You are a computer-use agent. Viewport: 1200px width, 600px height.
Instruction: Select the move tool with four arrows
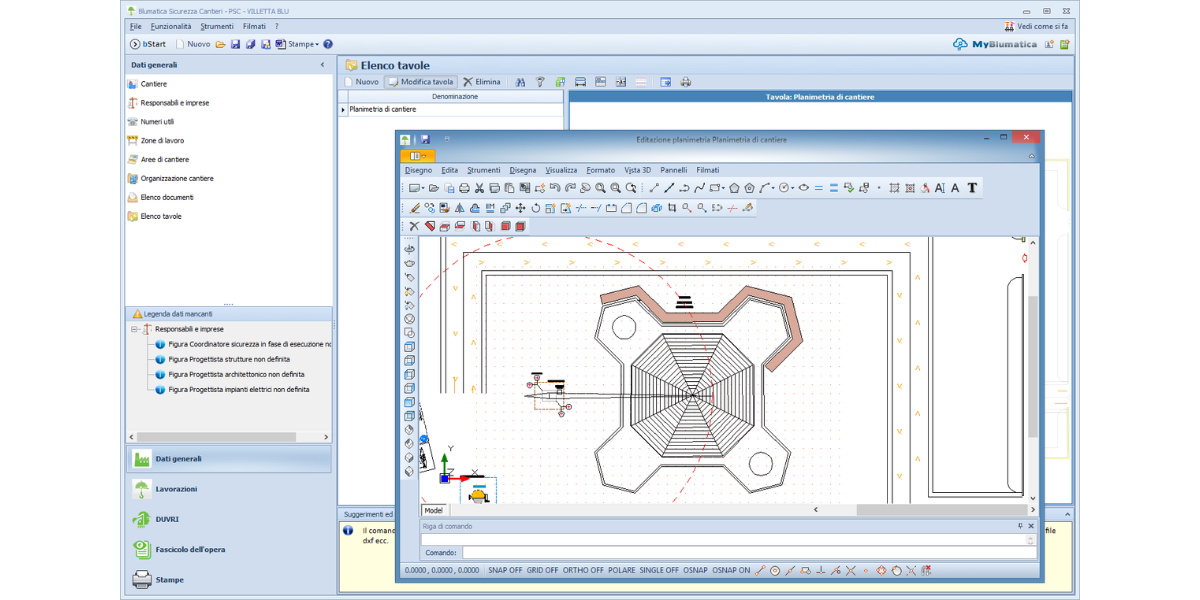[x=520, y=208]
